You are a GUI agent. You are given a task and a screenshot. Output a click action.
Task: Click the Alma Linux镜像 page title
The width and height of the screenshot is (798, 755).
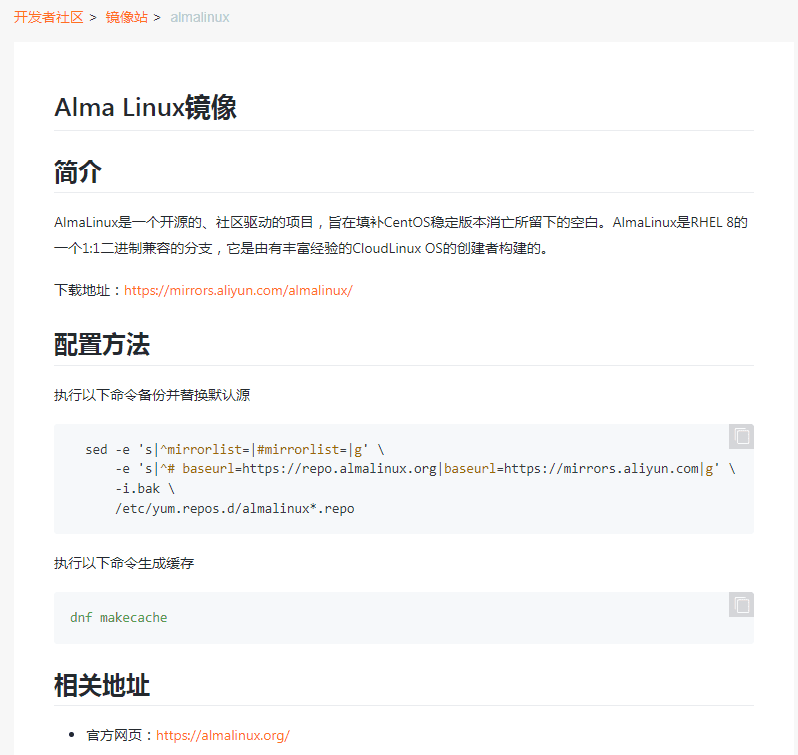(x=145, y=107)
